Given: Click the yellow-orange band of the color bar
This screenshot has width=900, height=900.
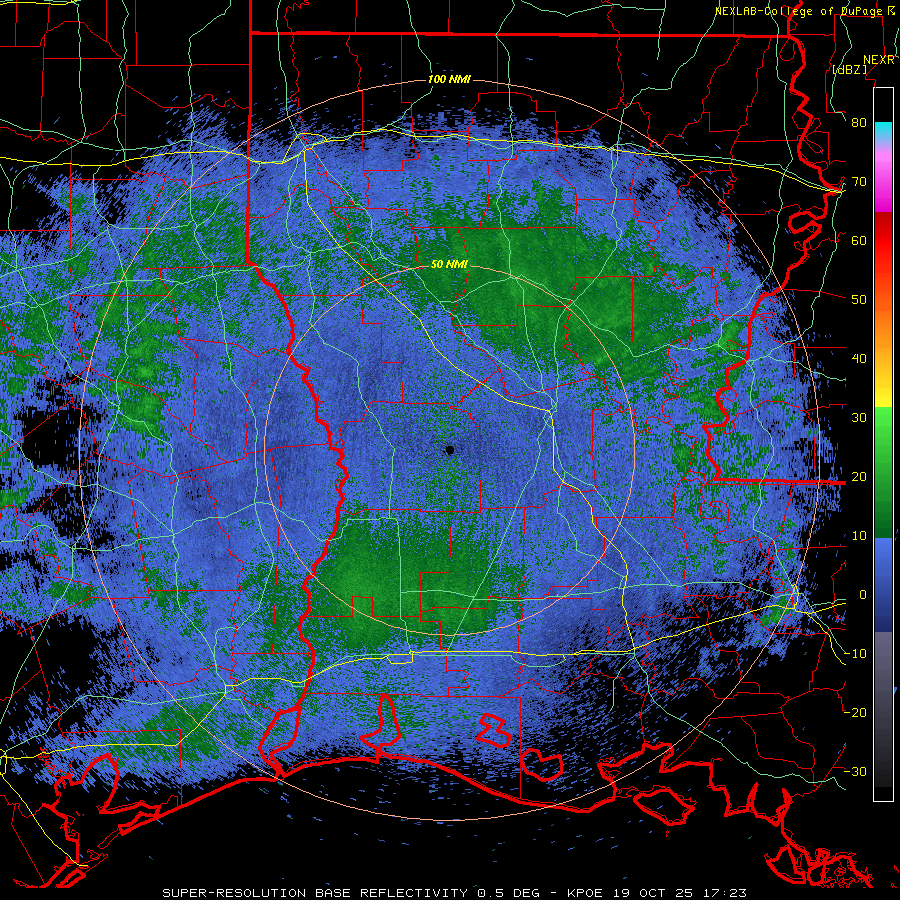Looking at the screenshot, I should point(883,358).
